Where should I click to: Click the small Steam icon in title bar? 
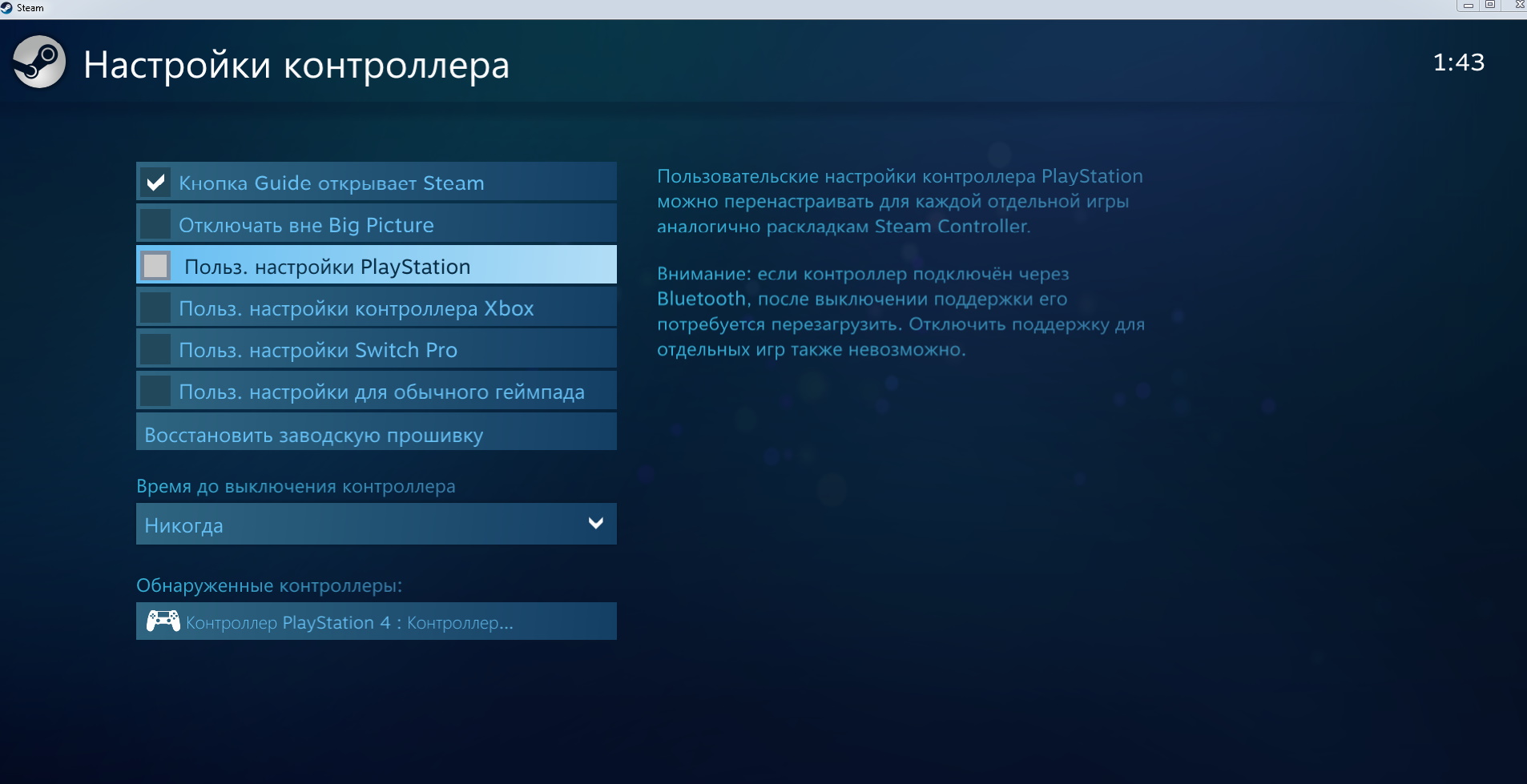click(7, 7)
